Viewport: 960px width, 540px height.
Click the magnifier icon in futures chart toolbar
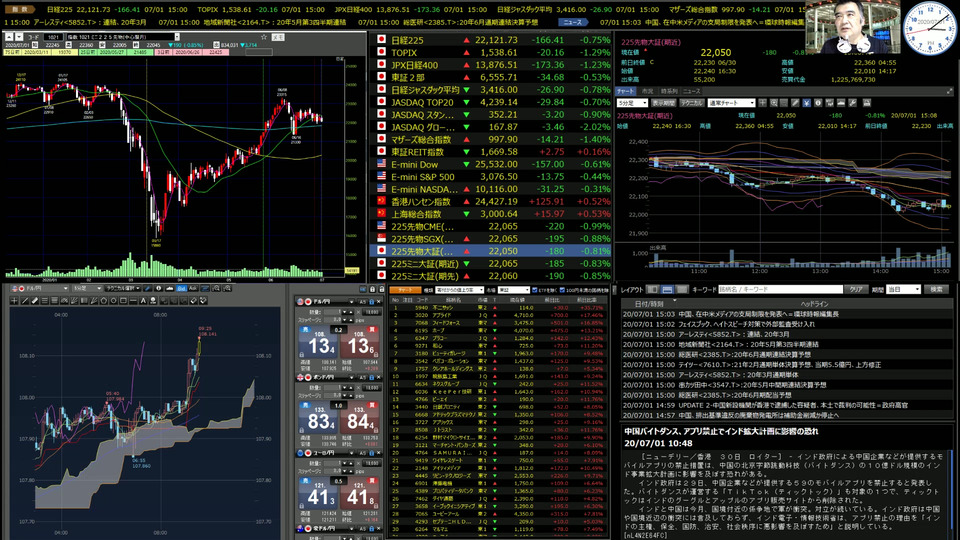tap(774, 103)
